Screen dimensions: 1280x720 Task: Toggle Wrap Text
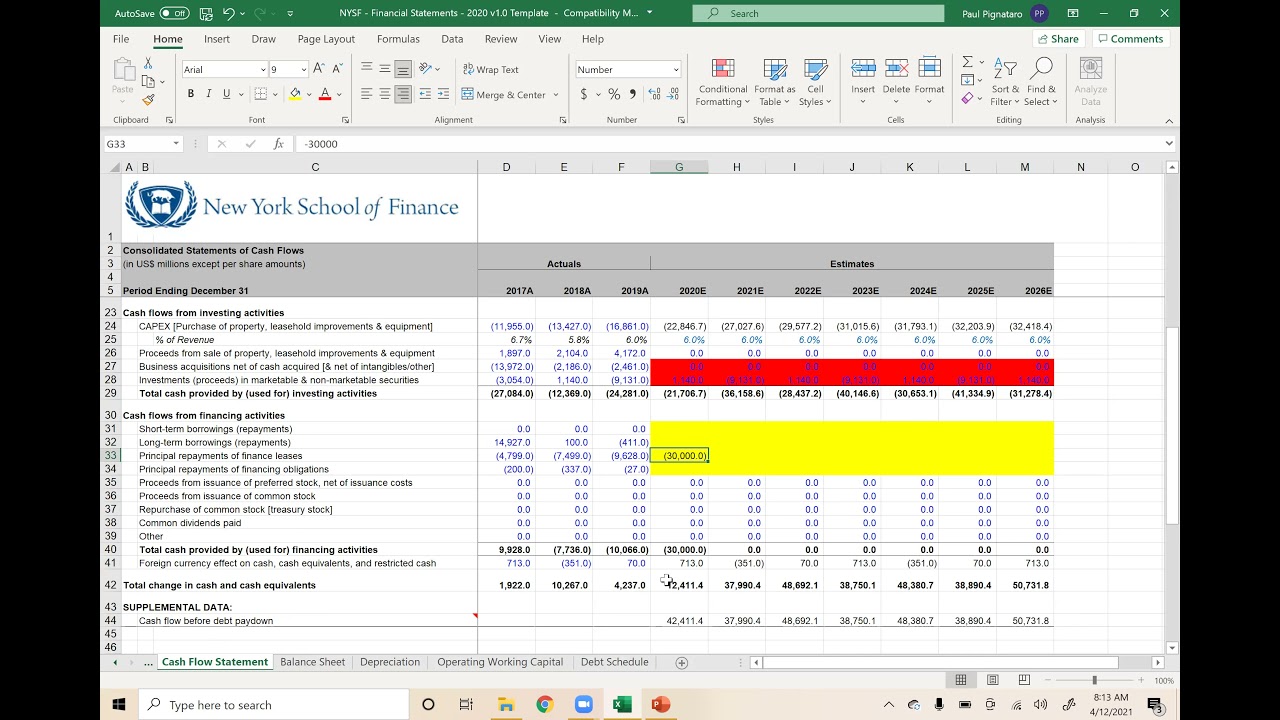pyautogui.click(x=490, y=69)
